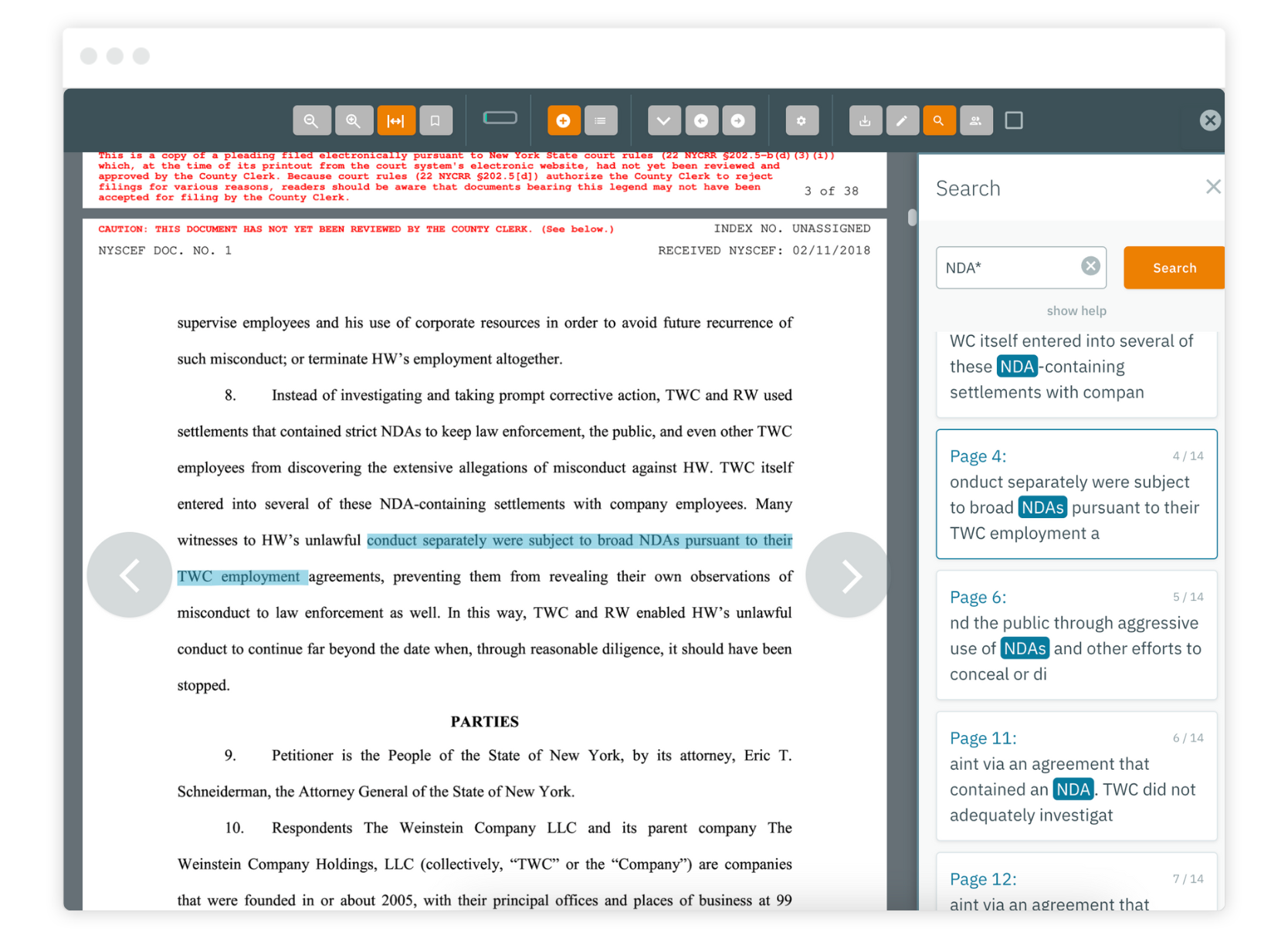Viewport: 1288px width, 939px height.
Task: Clear the NDA* search field
Action: pyautogui.click(x=1090, y=266)
